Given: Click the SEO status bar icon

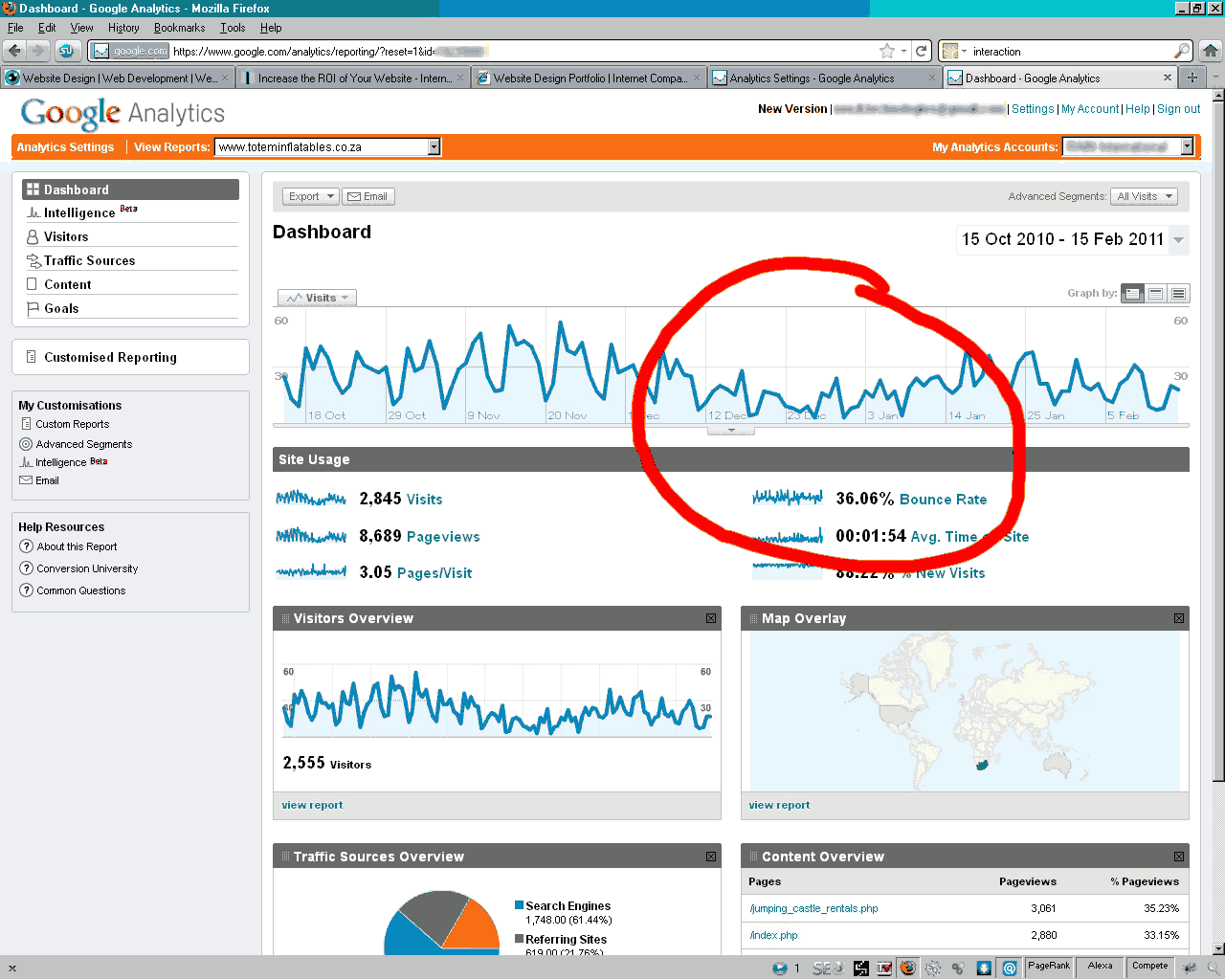Looking at the screenshot, I should click(827, 968).
